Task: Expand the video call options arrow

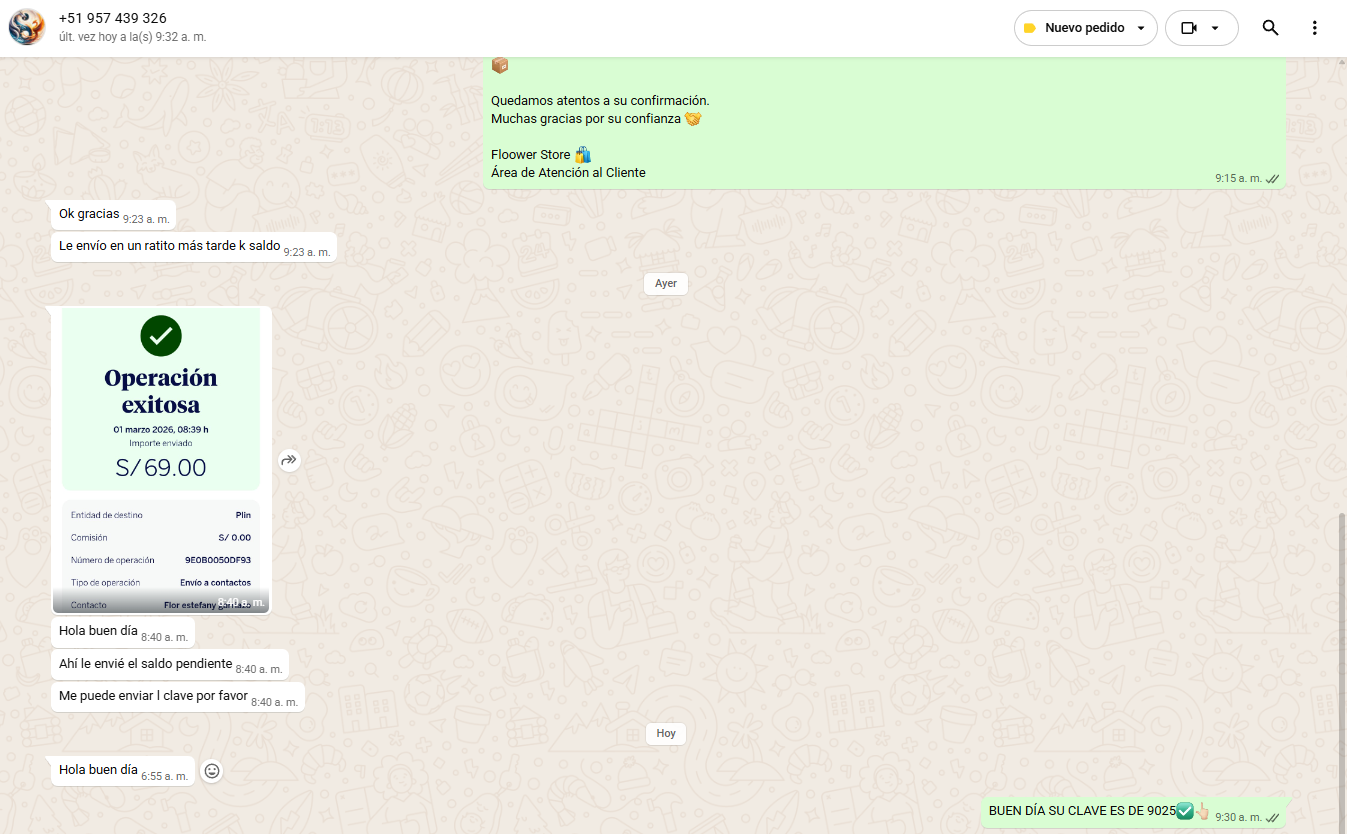Action: pos(1215,28)
